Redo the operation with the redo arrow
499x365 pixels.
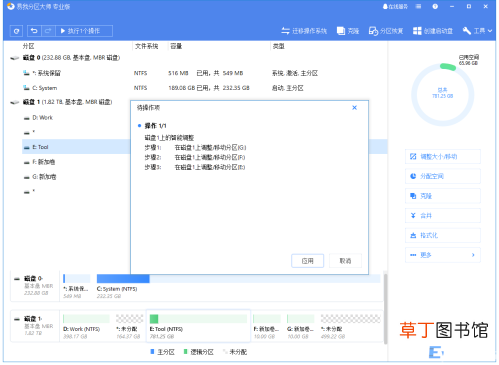[x=48, y=31]
